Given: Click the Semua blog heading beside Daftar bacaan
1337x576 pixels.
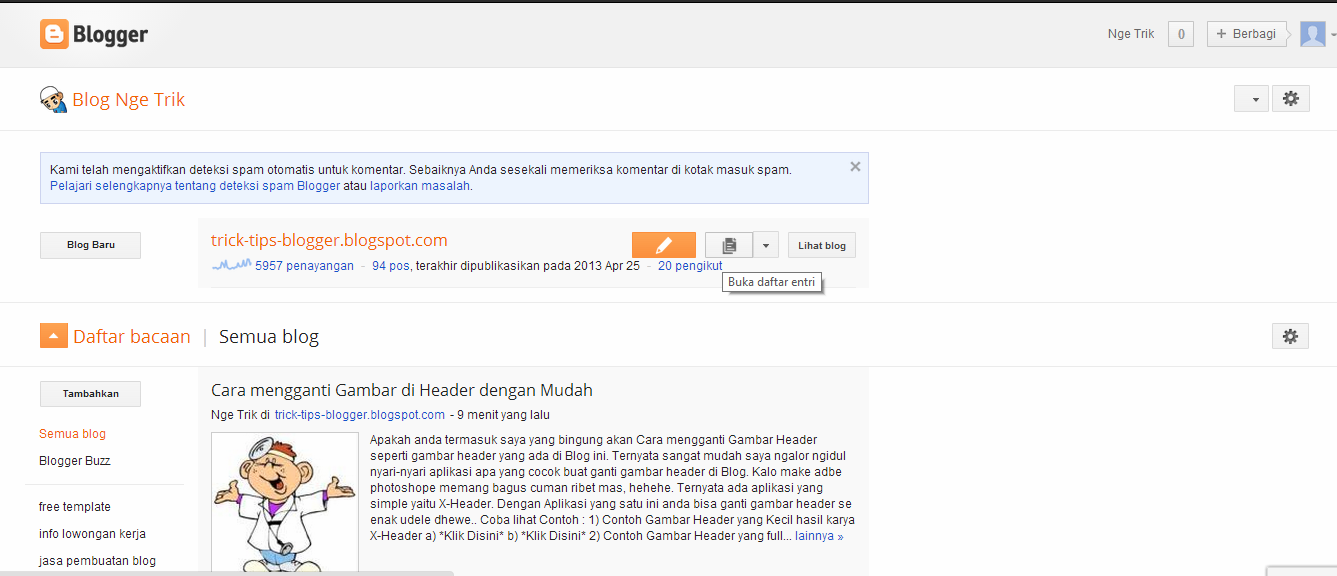Looking at the screenshot, I should tap(269, 337).
